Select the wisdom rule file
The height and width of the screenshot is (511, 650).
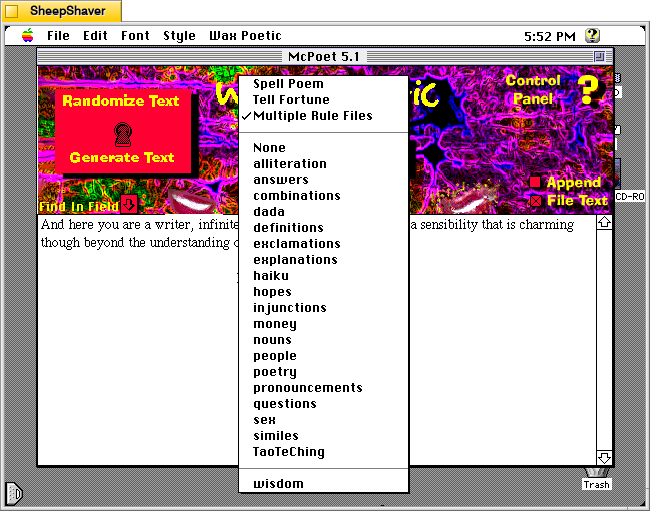[323, 484]
